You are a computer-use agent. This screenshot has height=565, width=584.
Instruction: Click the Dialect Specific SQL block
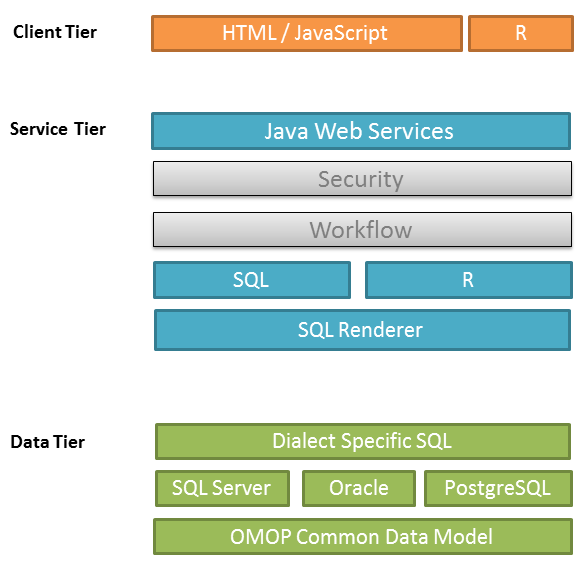tap(363, 441)
